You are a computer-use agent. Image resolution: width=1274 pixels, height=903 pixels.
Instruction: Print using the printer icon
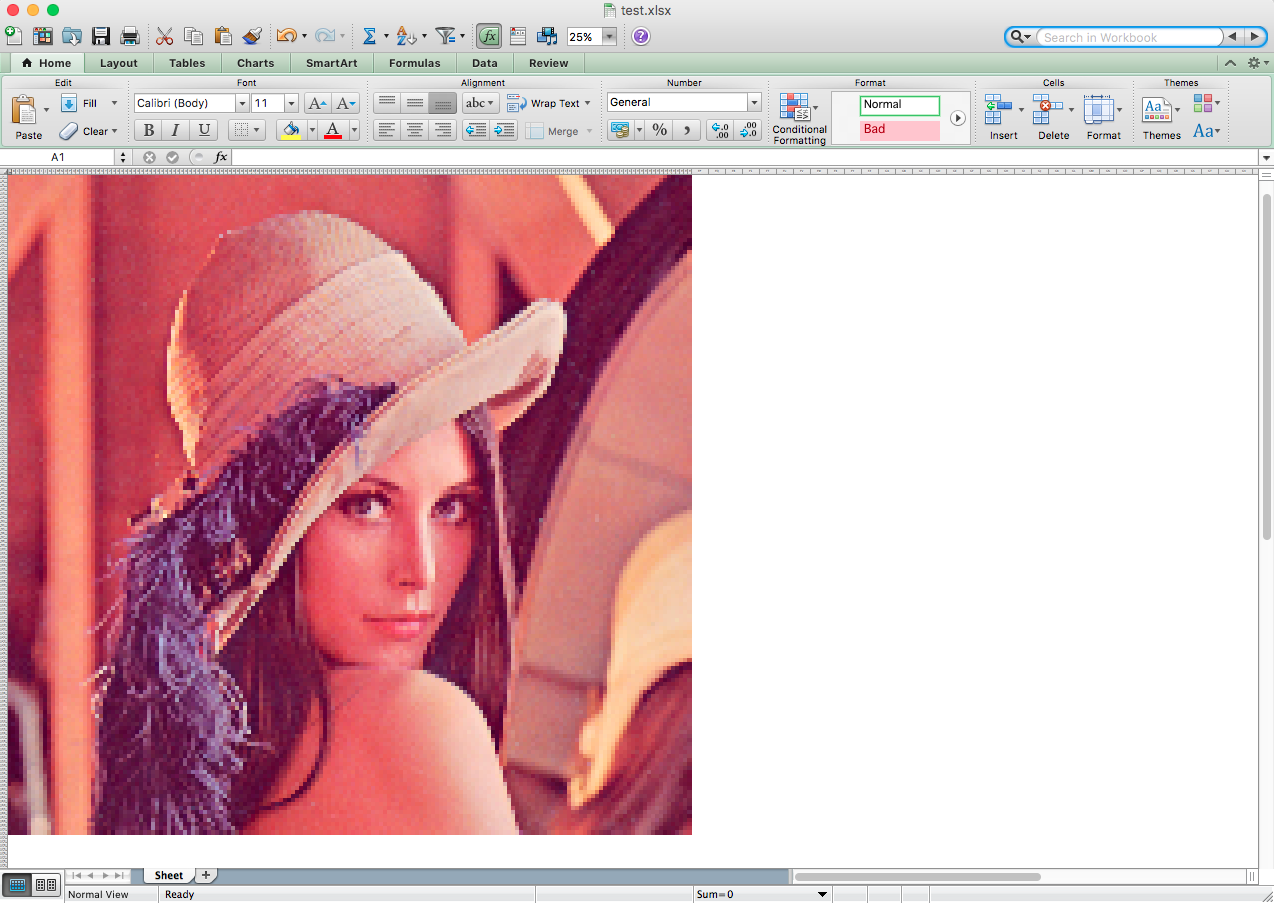(130, 36)
